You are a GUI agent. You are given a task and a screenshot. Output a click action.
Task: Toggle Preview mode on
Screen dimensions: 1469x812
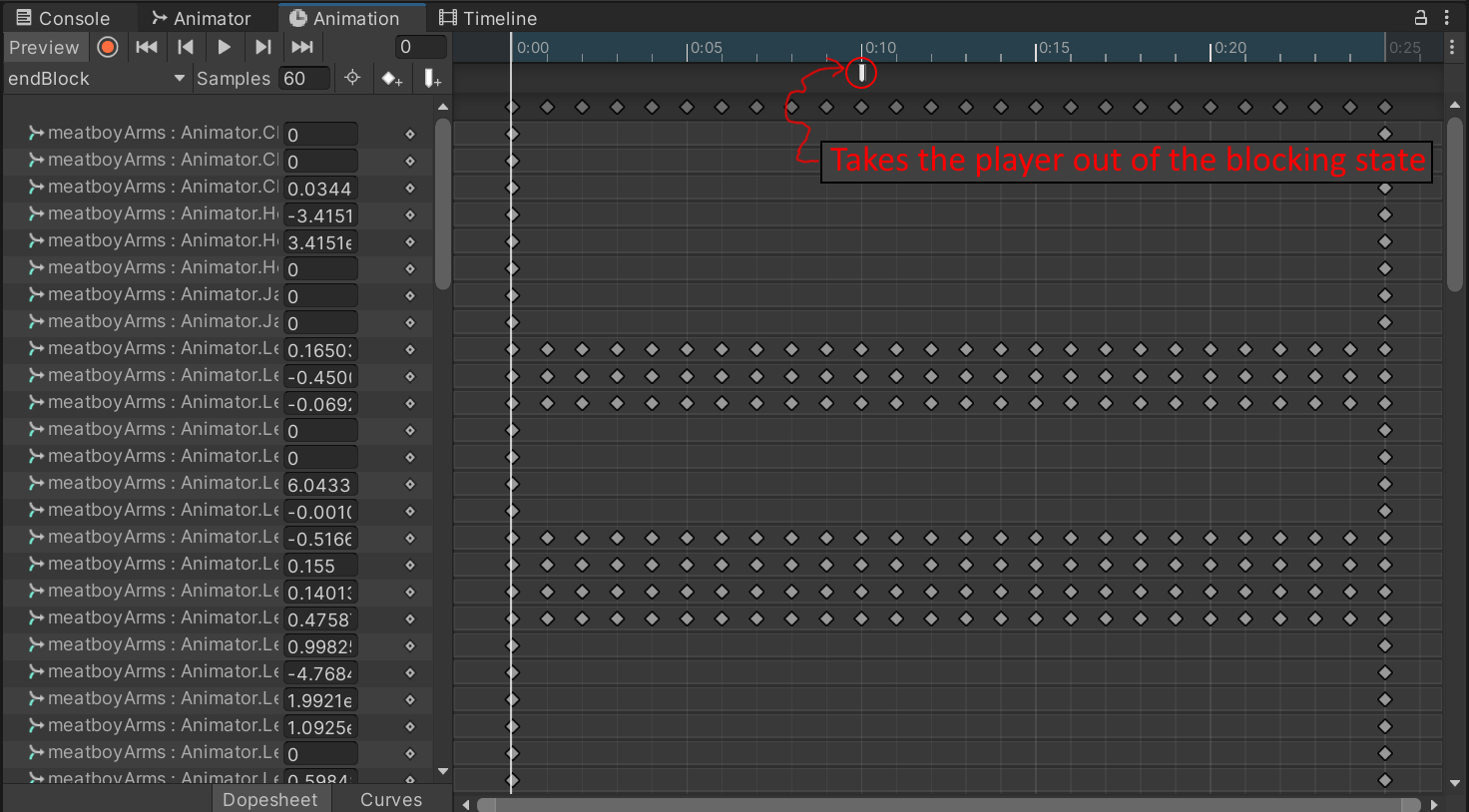tap(44, 47)
